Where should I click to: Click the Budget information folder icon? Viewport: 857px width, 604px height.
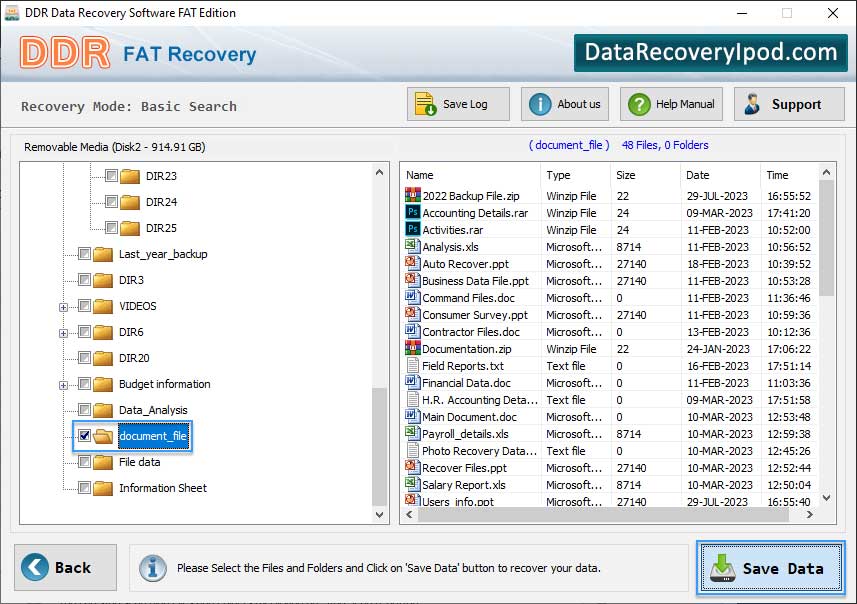(103, 384)
